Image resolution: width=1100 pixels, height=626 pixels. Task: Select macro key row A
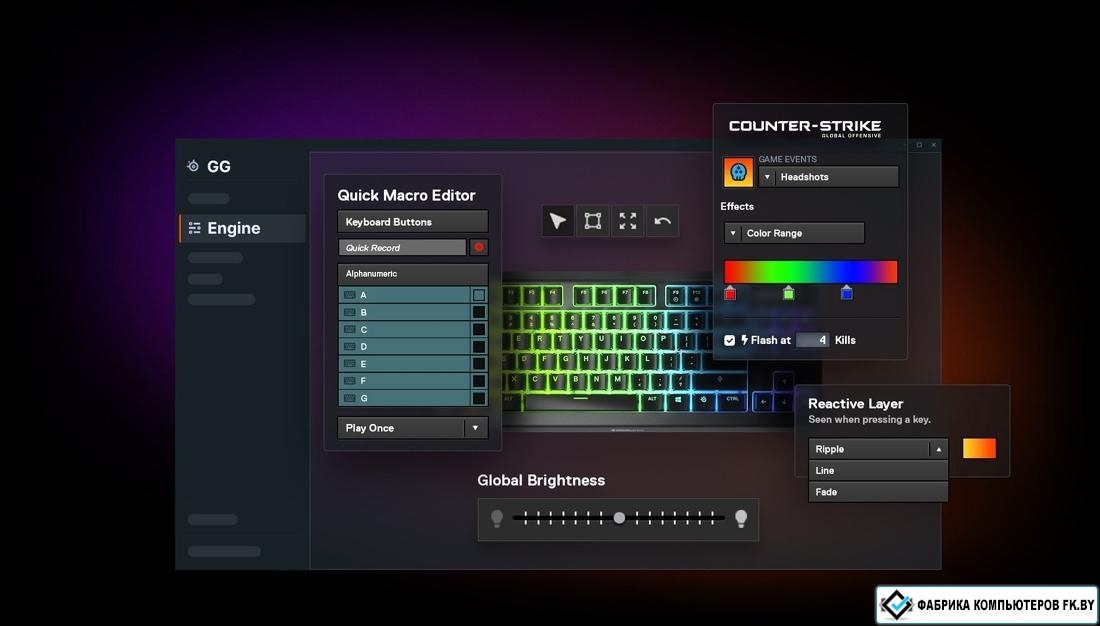click(x=412, y=295)
